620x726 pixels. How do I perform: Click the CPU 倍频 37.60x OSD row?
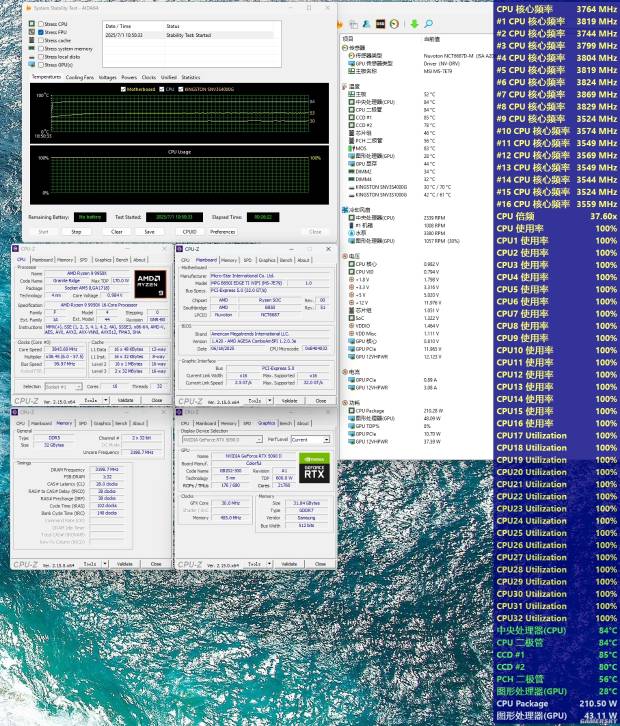tap(557, 216)
